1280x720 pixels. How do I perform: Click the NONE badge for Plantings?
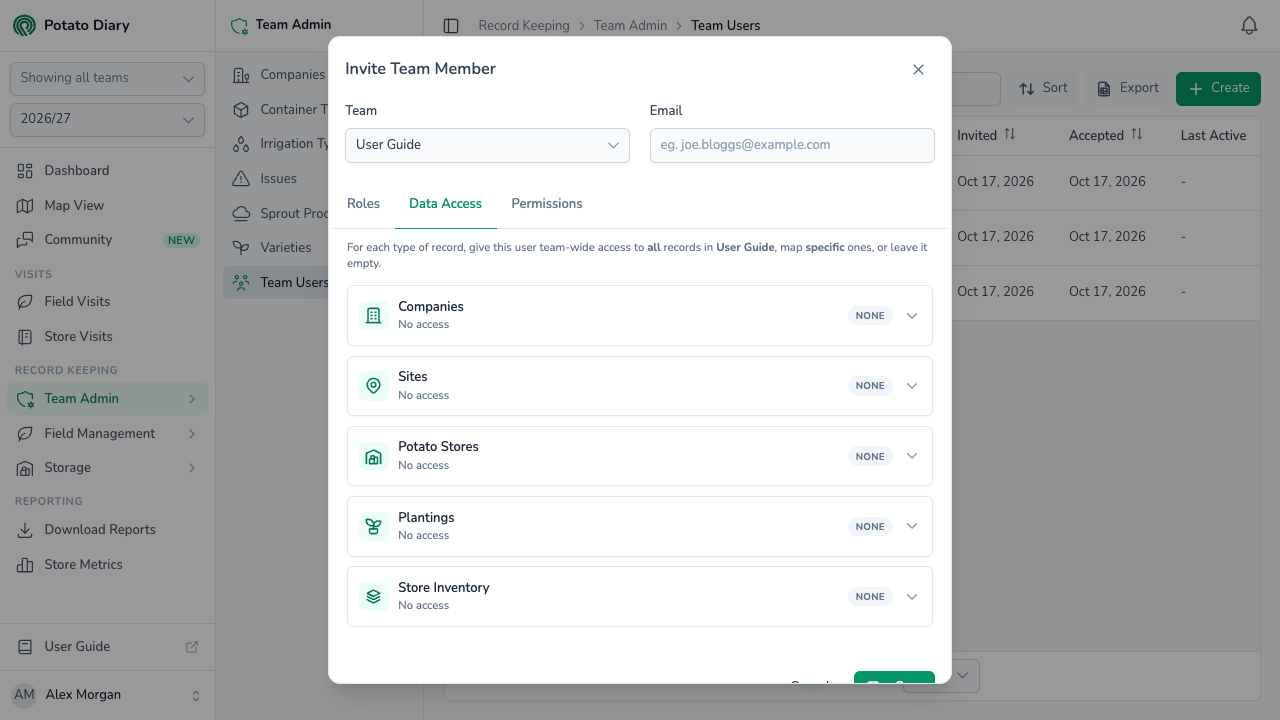click(870, 527)
